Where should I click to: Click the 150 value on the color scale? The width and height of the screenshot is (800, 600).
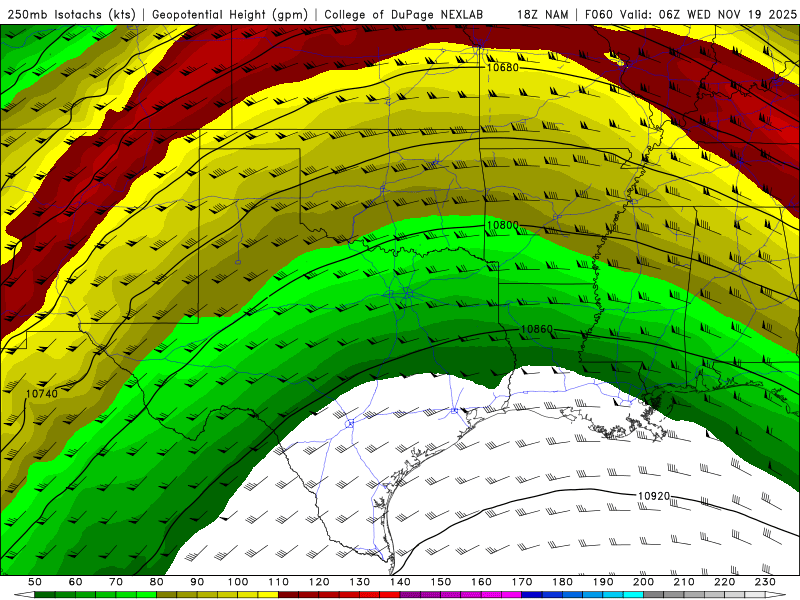coord(441,582)
